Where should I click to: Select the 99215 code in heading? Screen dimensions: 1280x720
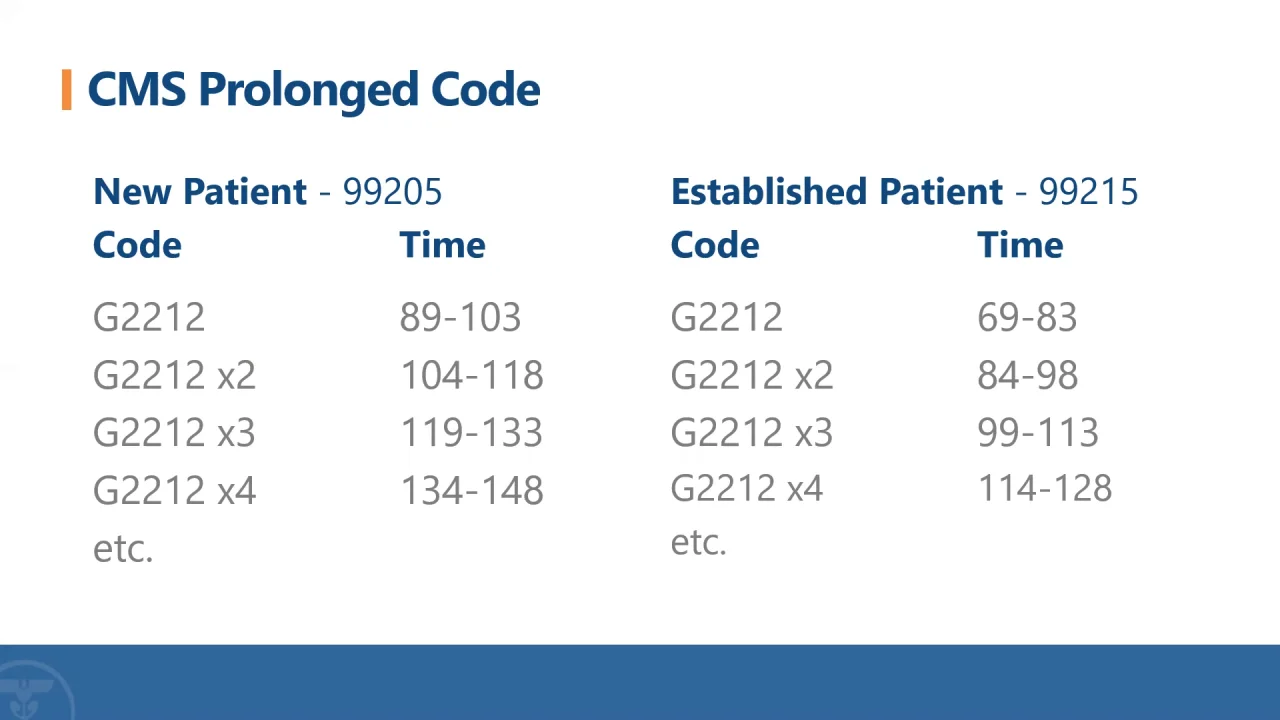[1088, 191]
